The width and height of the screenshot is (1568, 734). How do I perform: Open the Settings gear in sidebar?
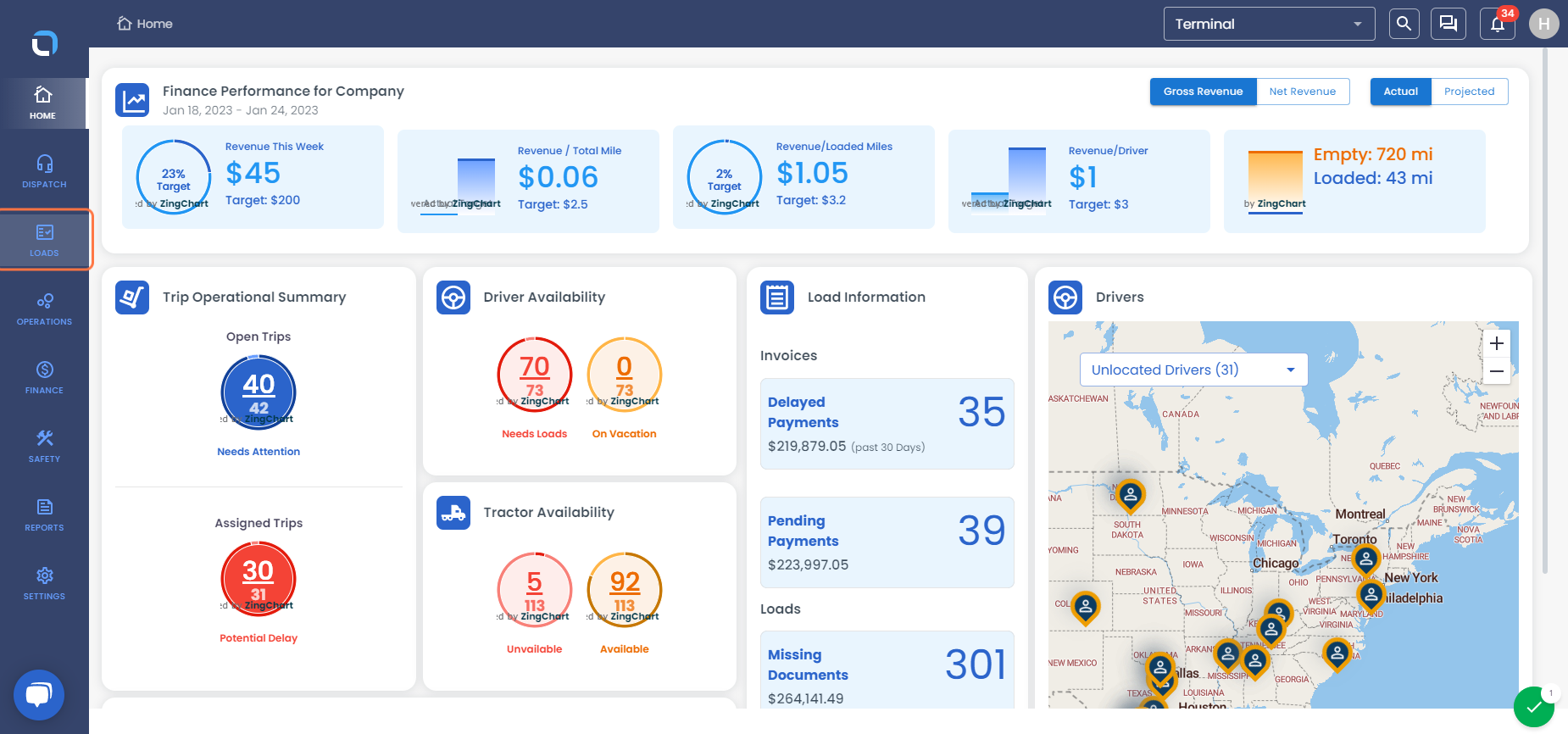pos(44,583)
